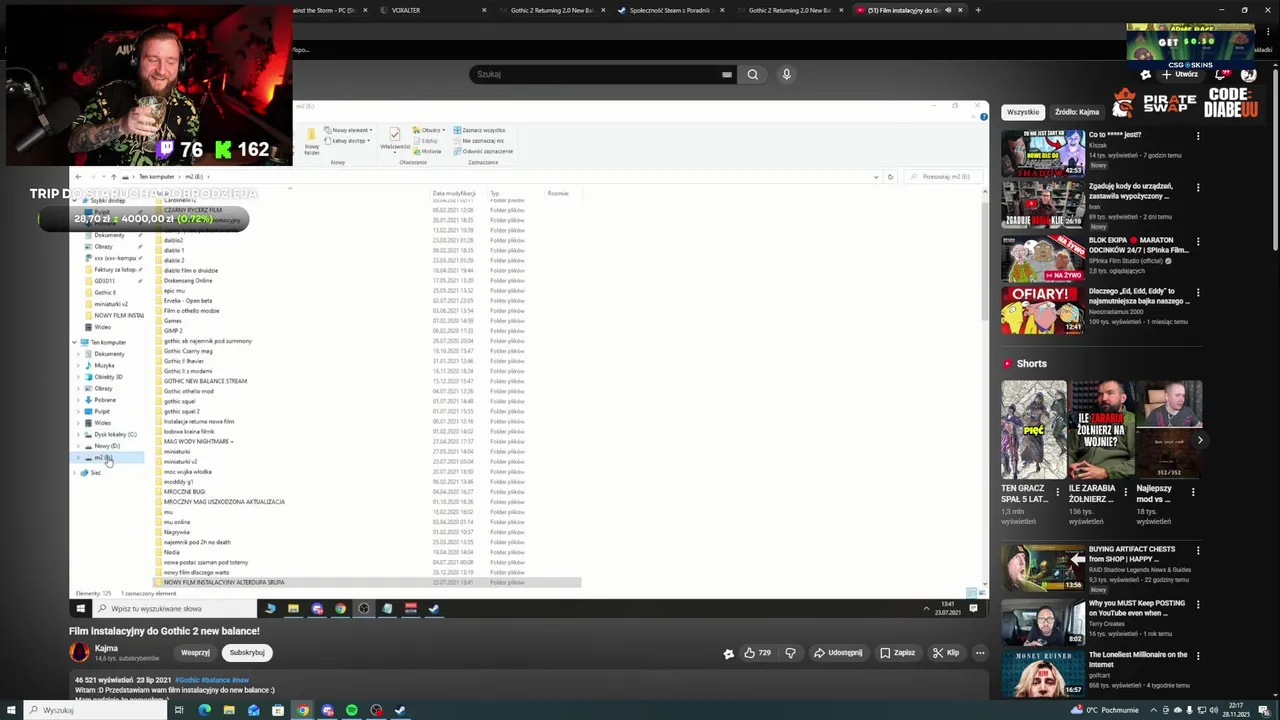Open 'Zgaduję kody do urządzeń' video thumbnail
The image size is (1280, 720).
pos(1043,205)
